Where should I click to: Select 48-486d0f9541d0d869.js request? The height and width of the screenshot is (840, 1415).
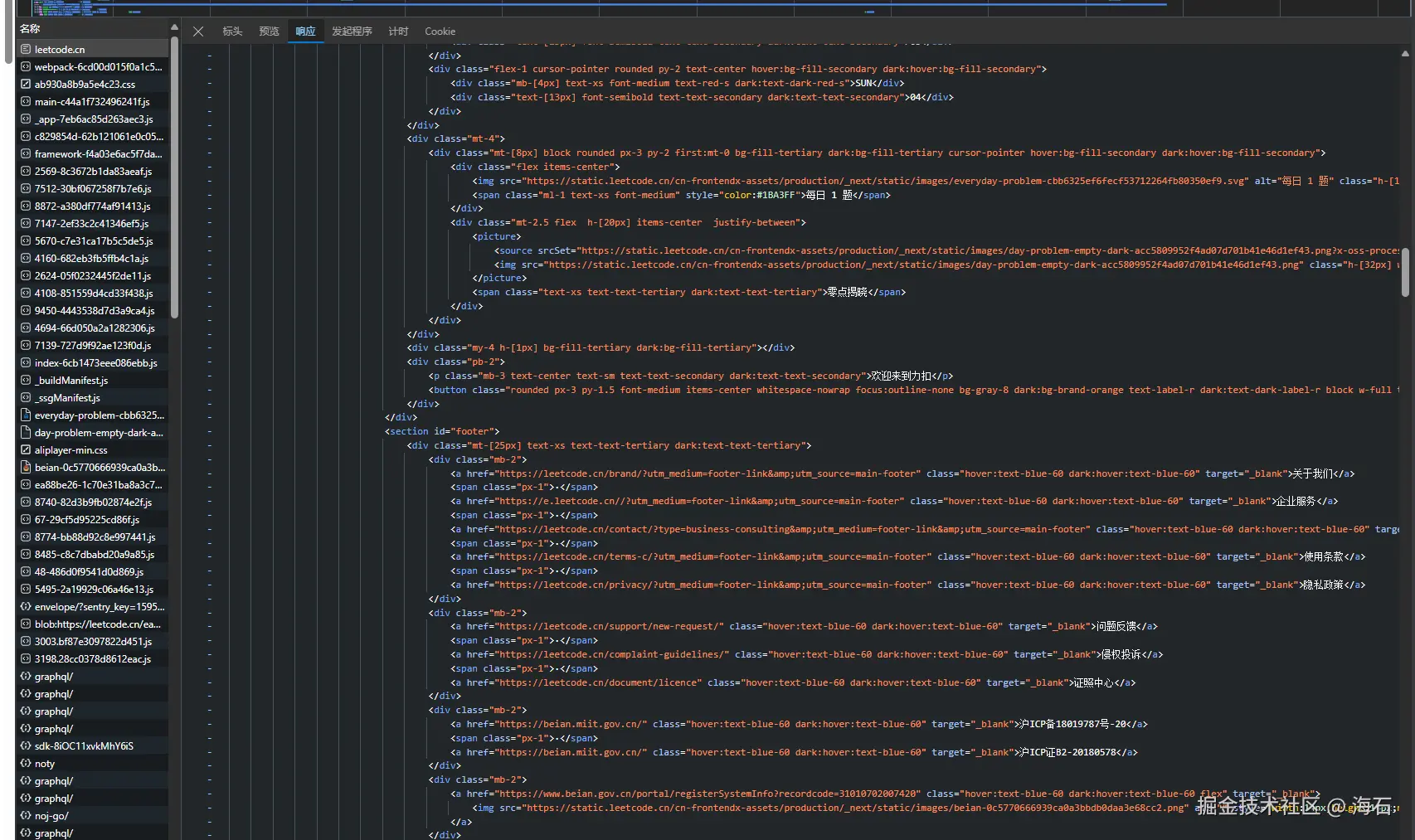93,572
